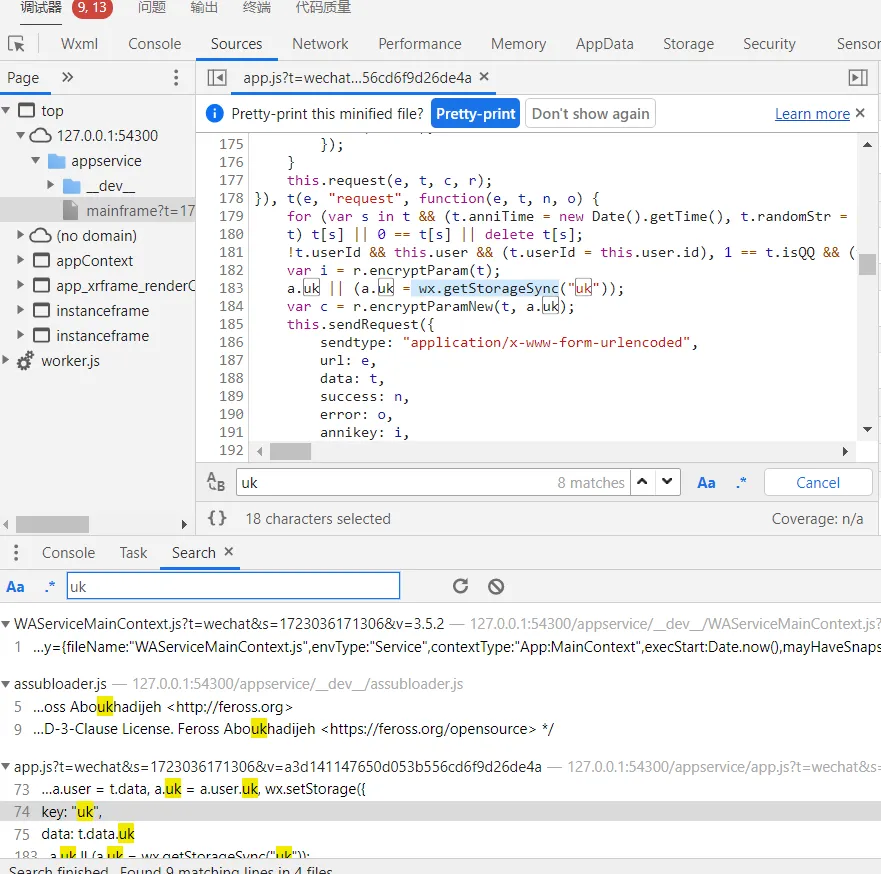Switch to the Wxml tab
Viewport: 881px width, 874px height.
[x=79, y=44]
